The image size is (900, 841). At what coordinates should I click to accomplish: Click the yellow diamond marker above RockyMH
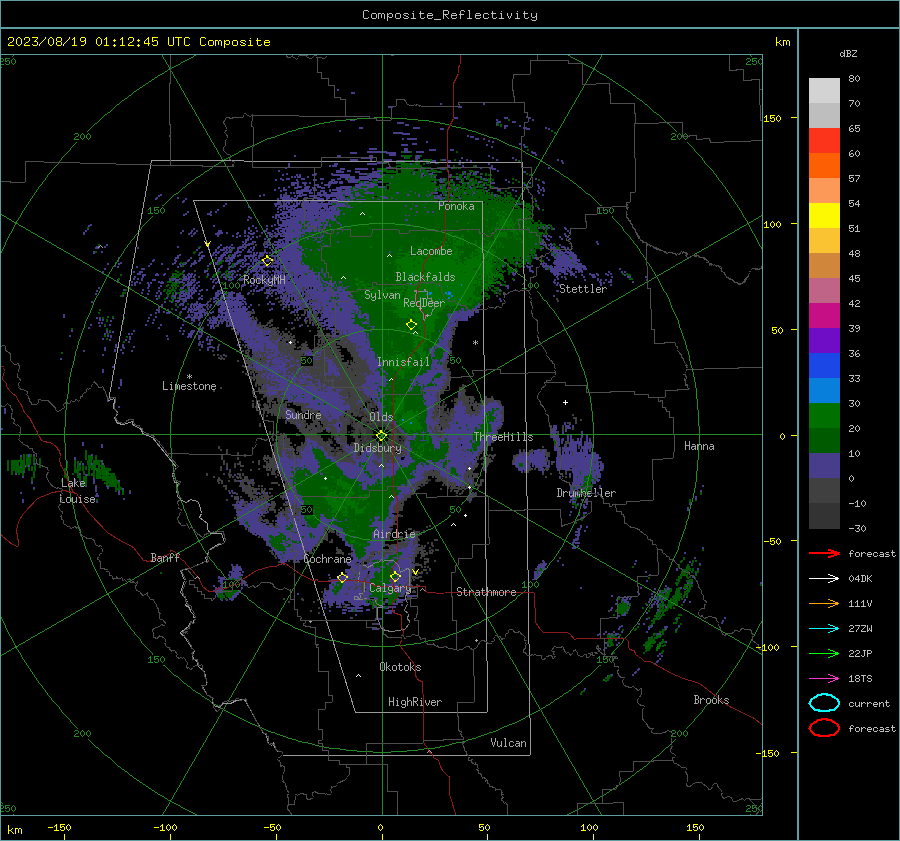267,261
